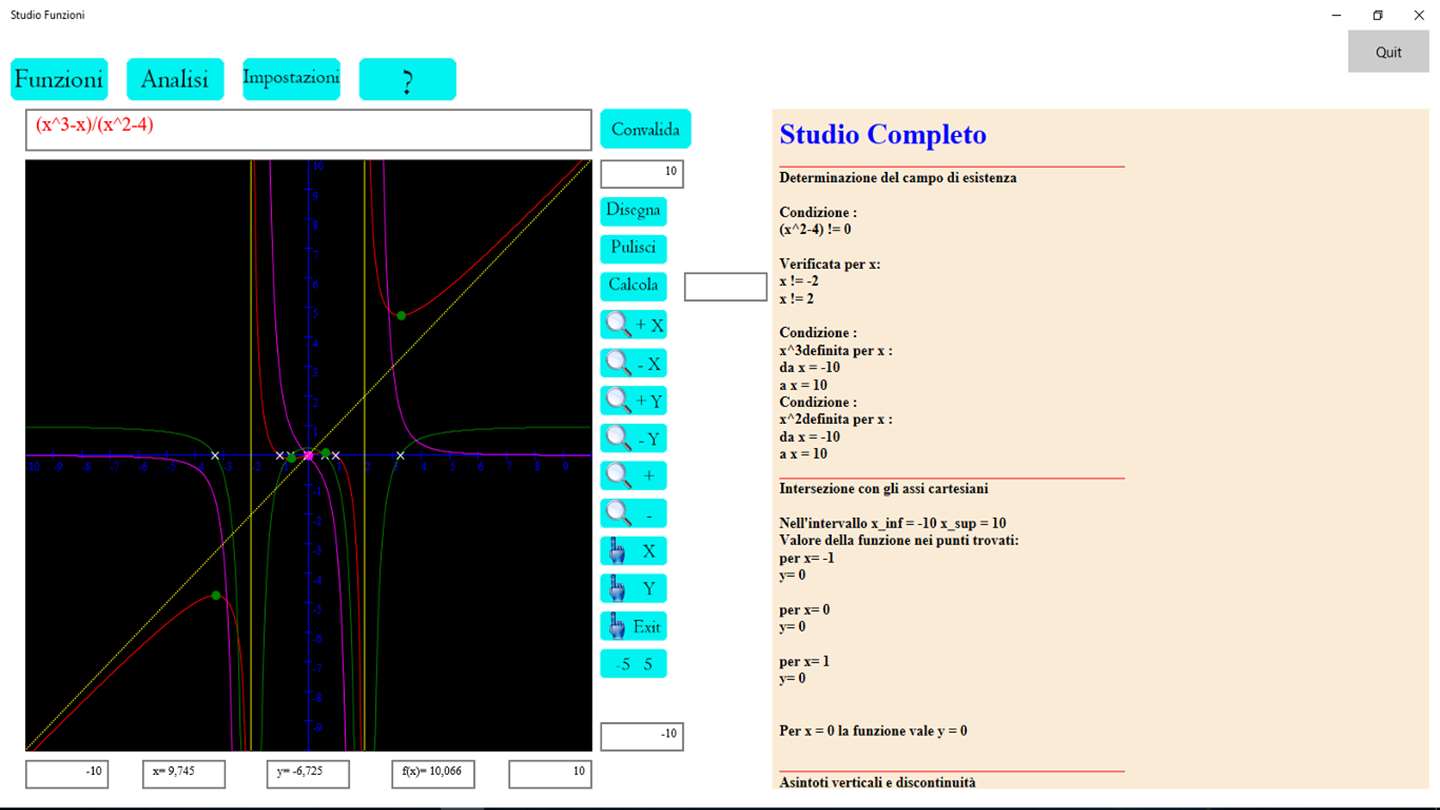Open the Funzioni menu
This screenshot has width=1440, height=810.
click(x=59, y=79)
